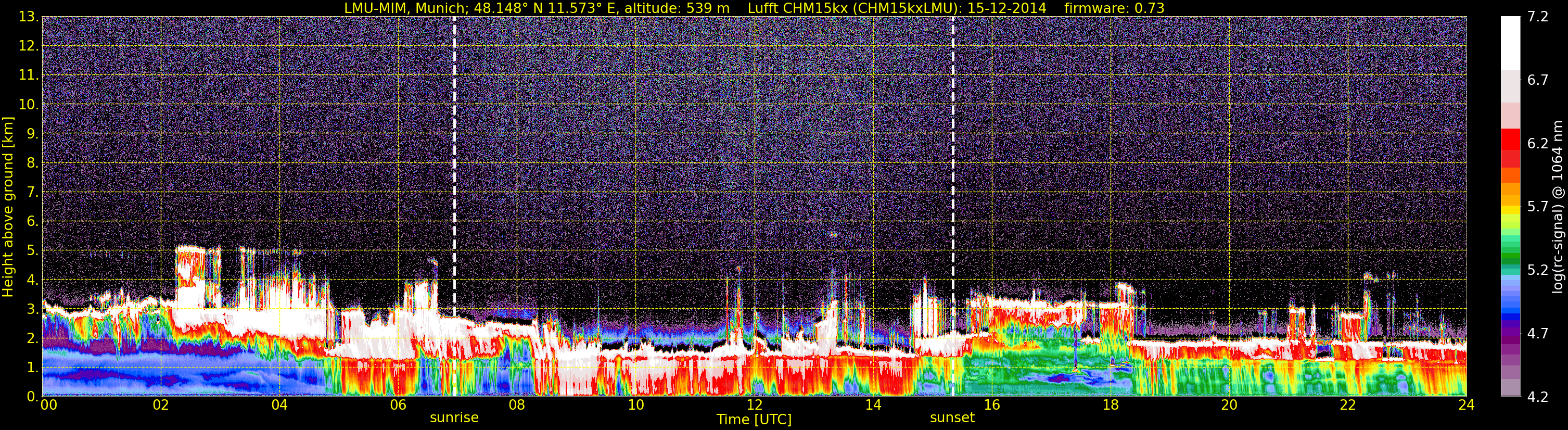This screenshot has width=1568, height=430.
Task: Click the sunset label below the axis
Action: coord(952,418)
